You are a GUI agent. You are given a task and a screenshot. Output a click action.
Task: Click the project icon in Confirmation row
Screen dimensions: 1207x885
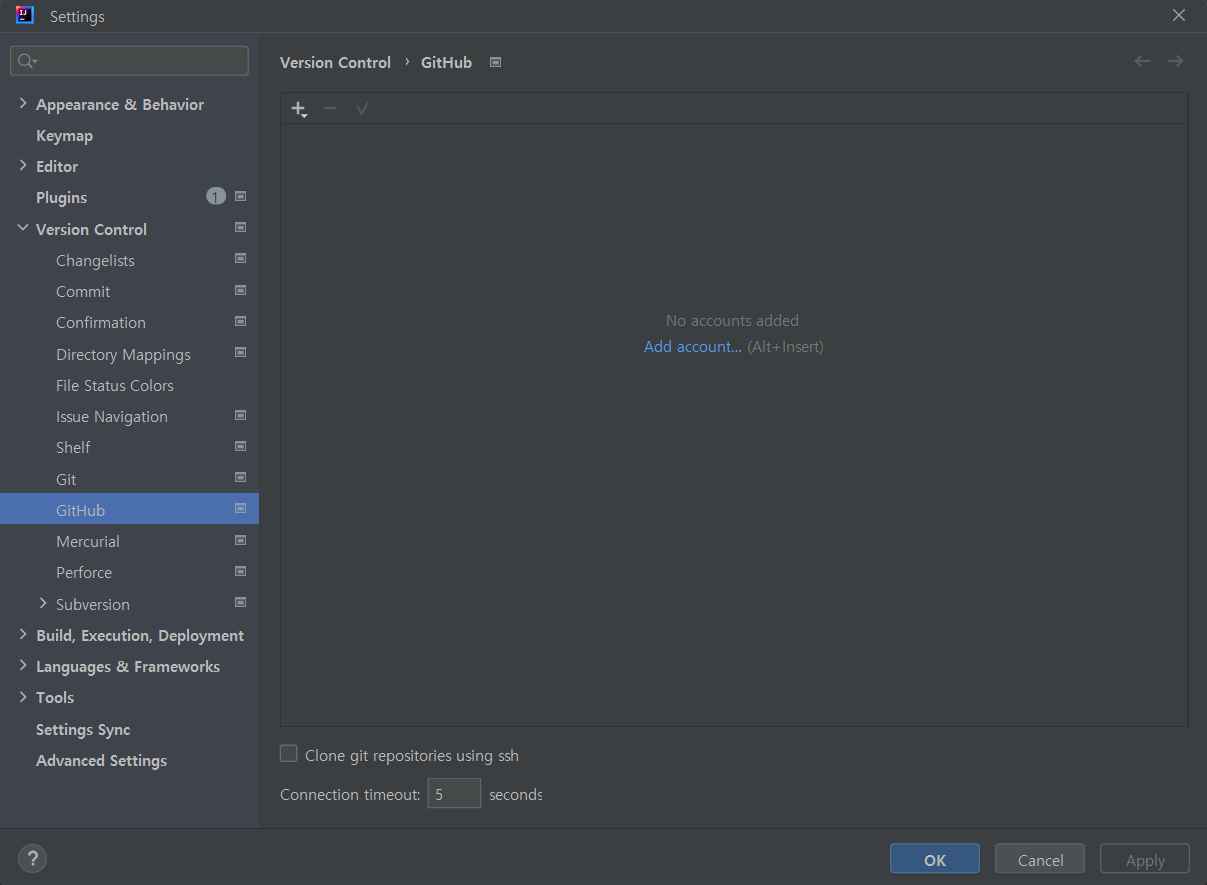point(240,322)
